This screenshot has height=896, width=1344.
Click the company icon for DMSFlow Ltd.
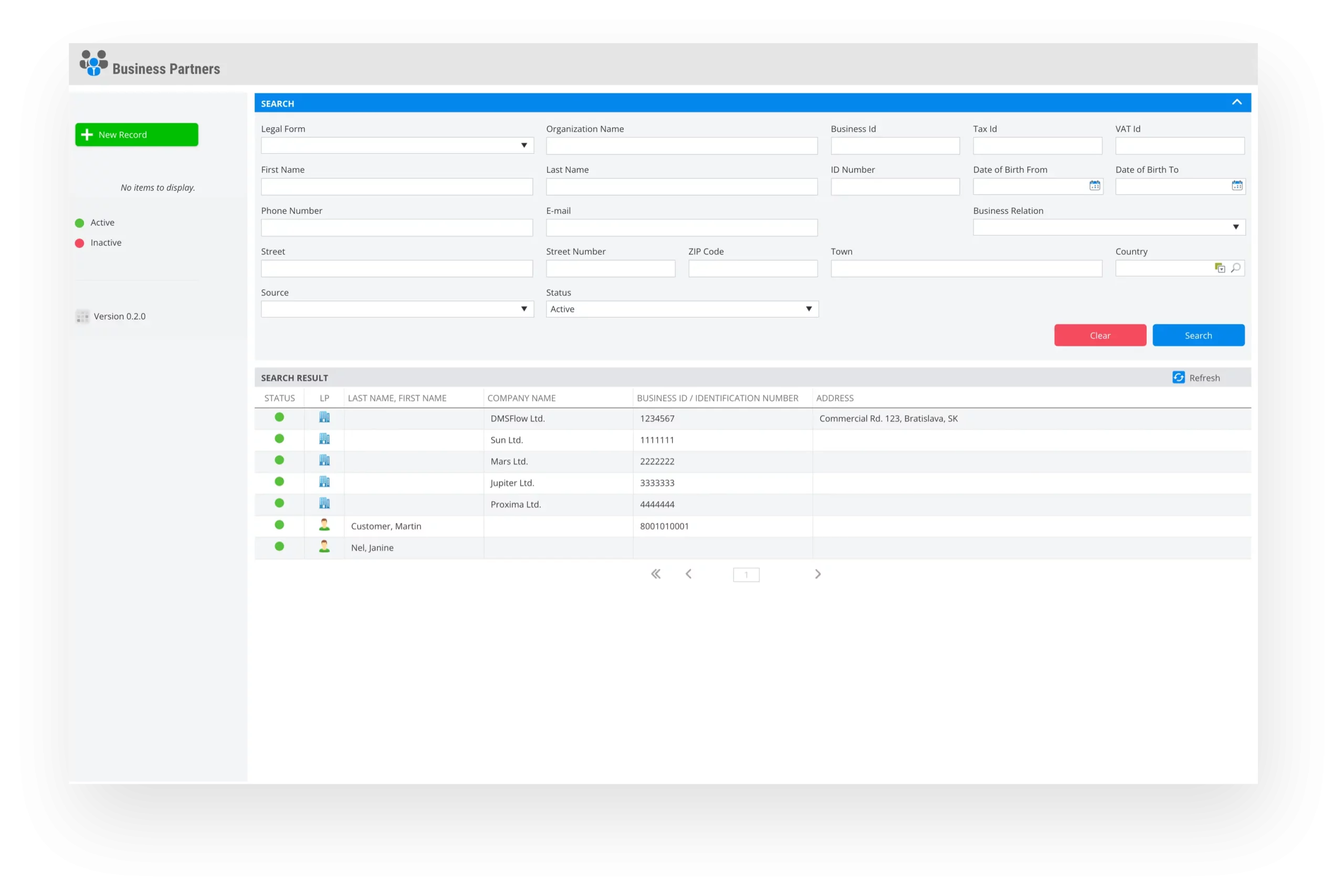click(x=324, y=418)
